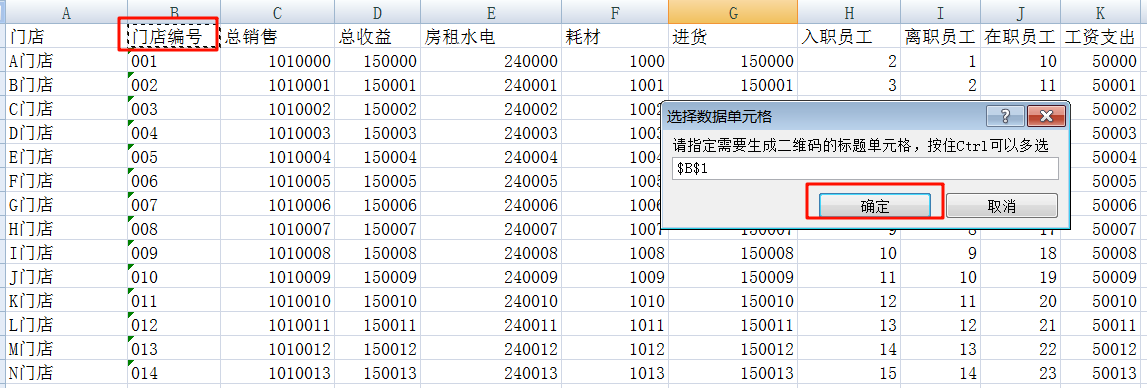Screen dimensions: 1147x388
Task: Click the help question-mark button in dialog
Action: 1005,116
